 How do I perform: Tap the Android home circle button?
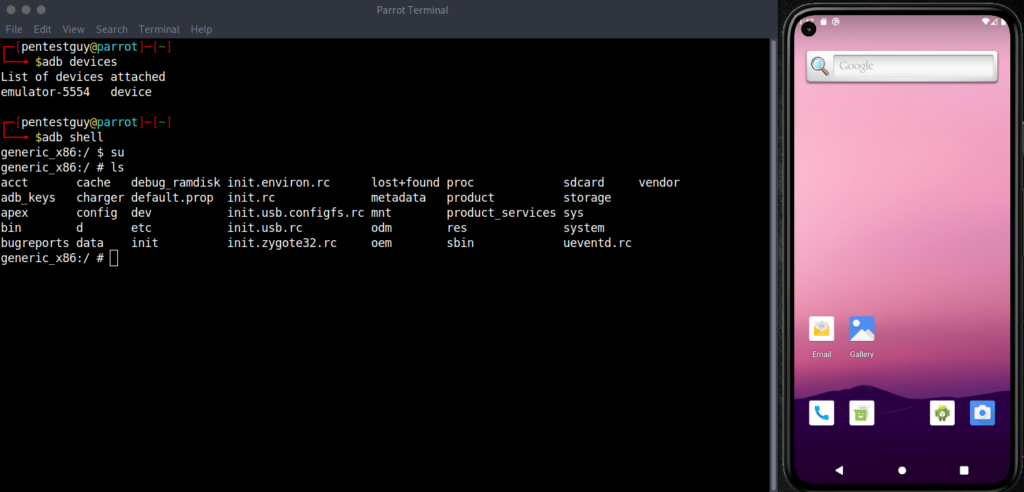[x=902, y=470]
